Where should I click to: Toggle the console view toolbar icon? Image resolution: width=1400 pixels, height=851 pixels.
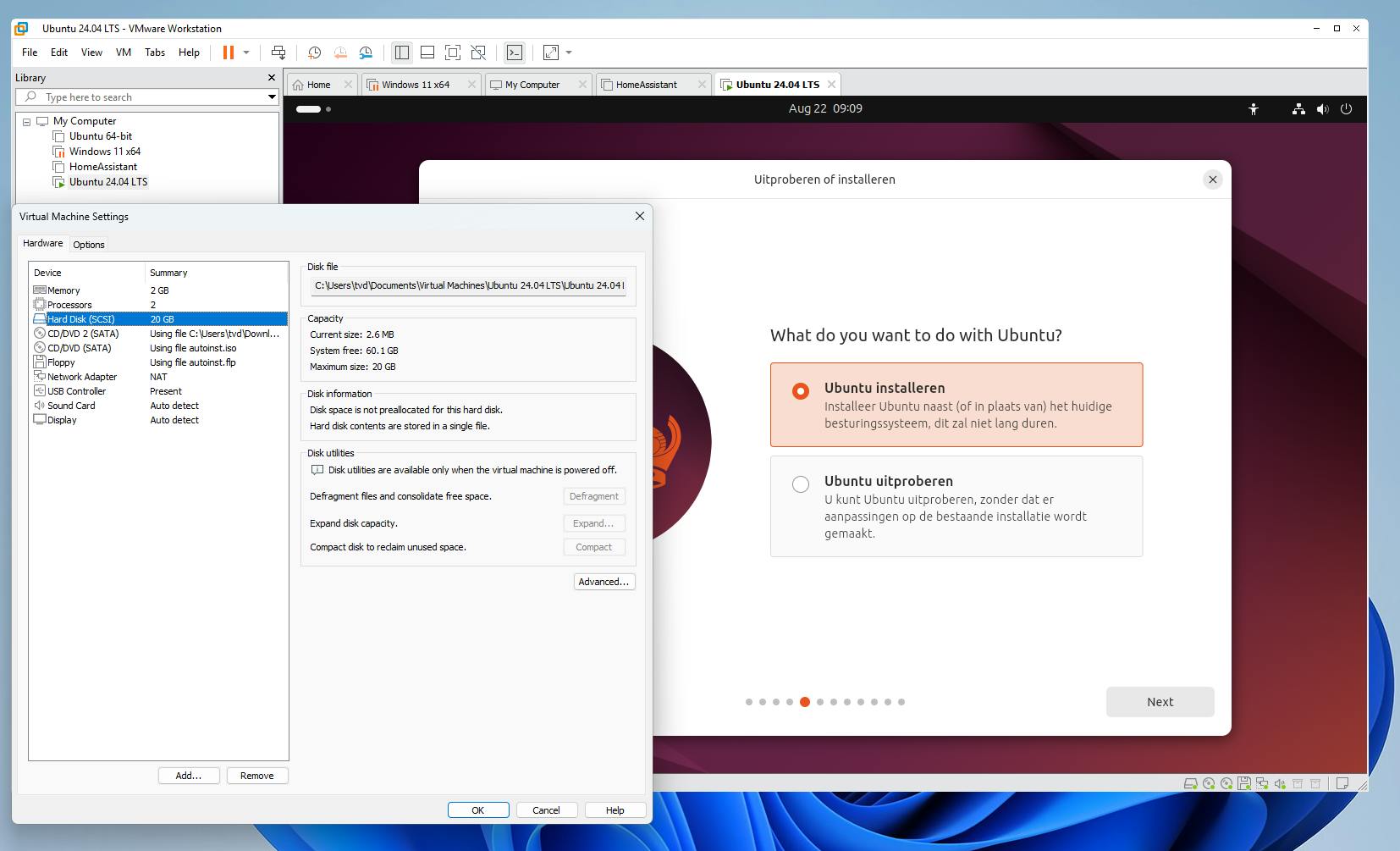click(x=515, y=52)
